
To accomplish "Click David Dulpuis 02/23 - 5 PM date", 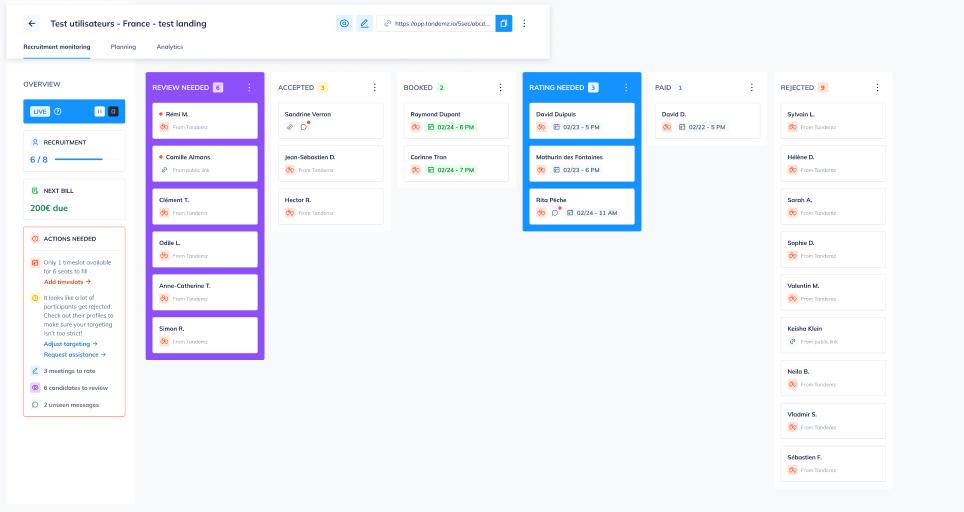I will (x=576, y=127).
